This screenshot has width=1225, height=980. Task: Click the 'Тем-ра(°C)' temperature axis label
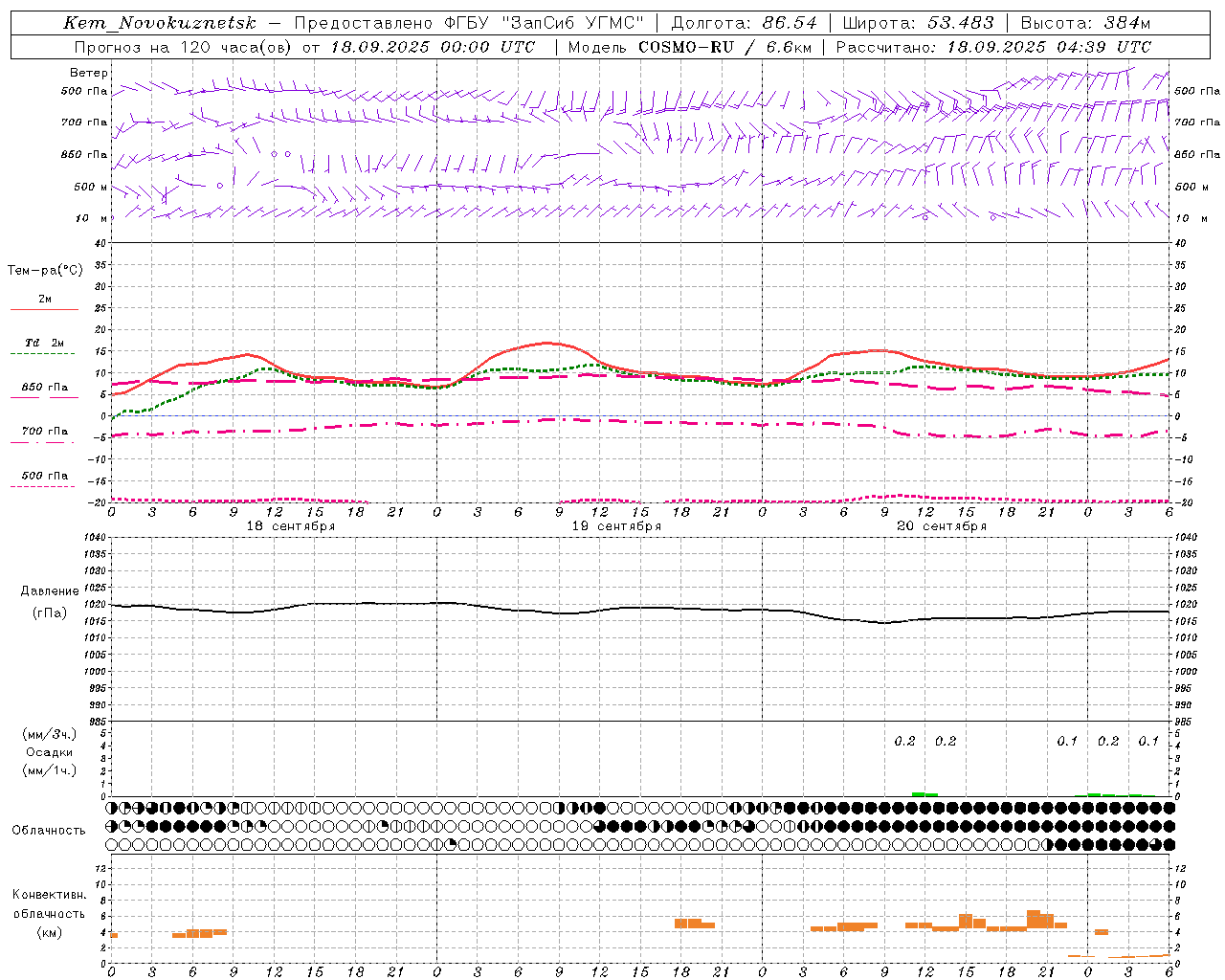45,271
